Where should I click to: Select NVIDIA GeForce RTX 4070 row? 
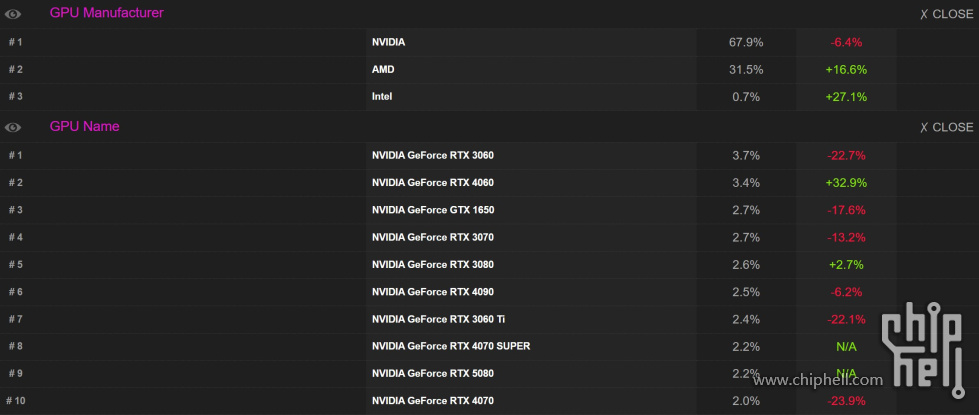tap(490, 401)
